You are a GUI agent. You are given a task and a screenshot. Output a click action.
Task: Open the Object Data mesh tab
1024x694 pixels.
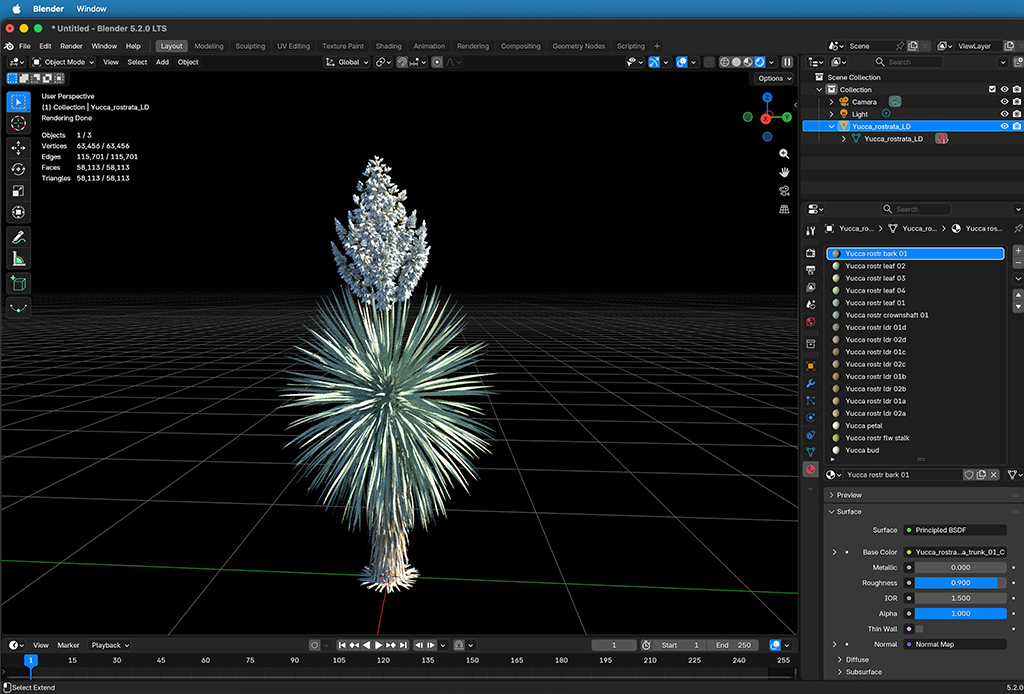810,451
